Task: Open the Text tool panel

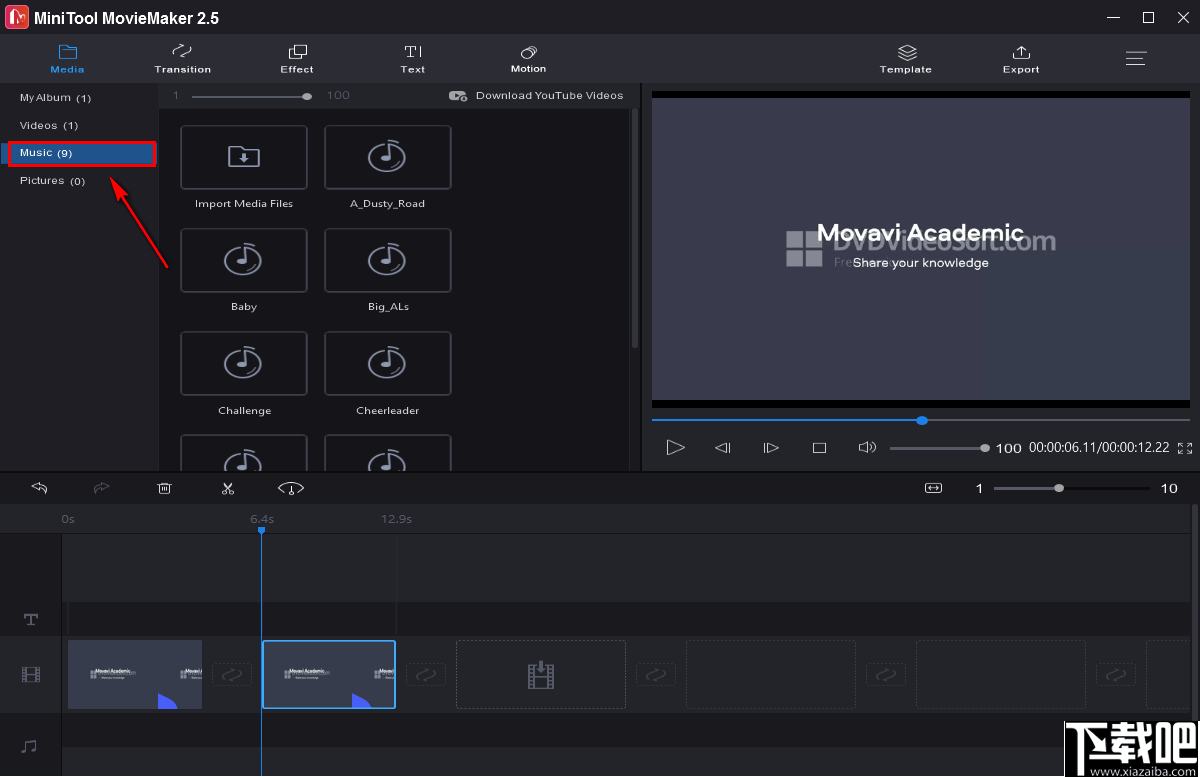Action: tap(412, 58)
